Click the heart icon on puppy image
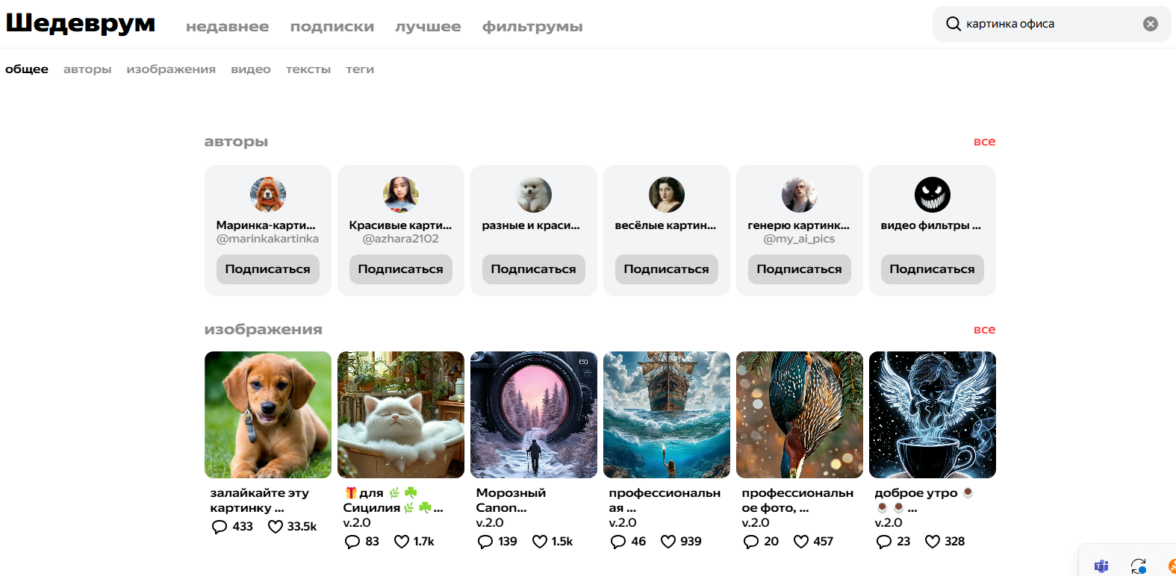Viewport: 1176px width, 576px height. 276,526
